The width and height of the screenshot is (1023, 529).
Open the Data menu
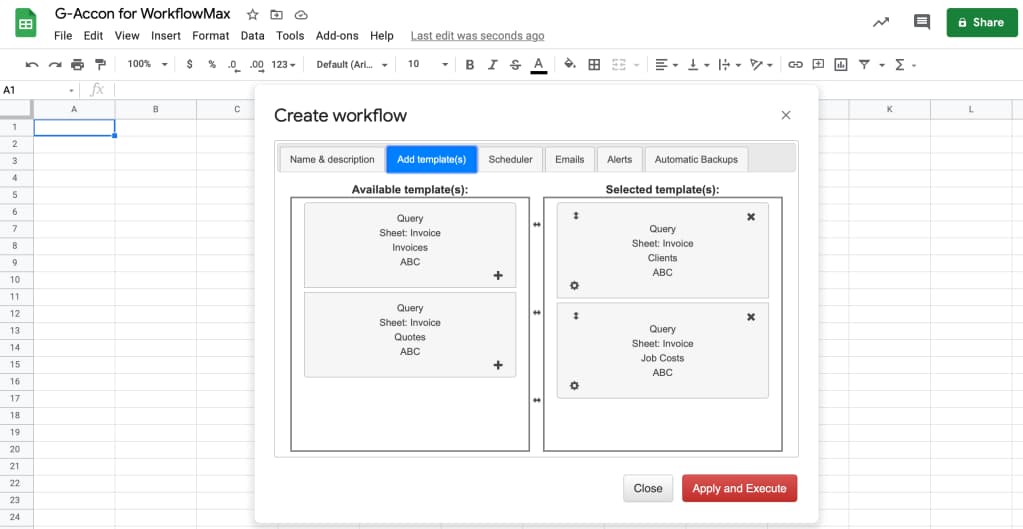(x=252, y=36)
